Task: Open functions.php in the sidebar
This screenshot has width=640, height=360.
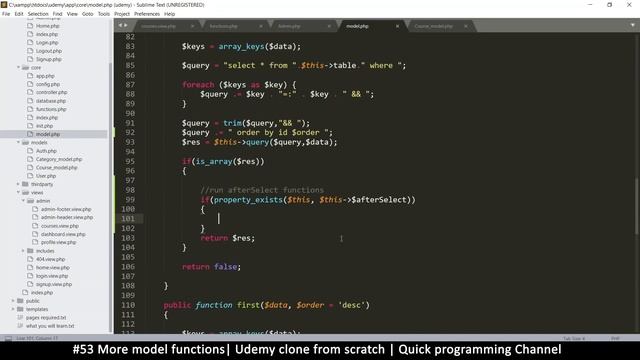Action: point(51,109)
